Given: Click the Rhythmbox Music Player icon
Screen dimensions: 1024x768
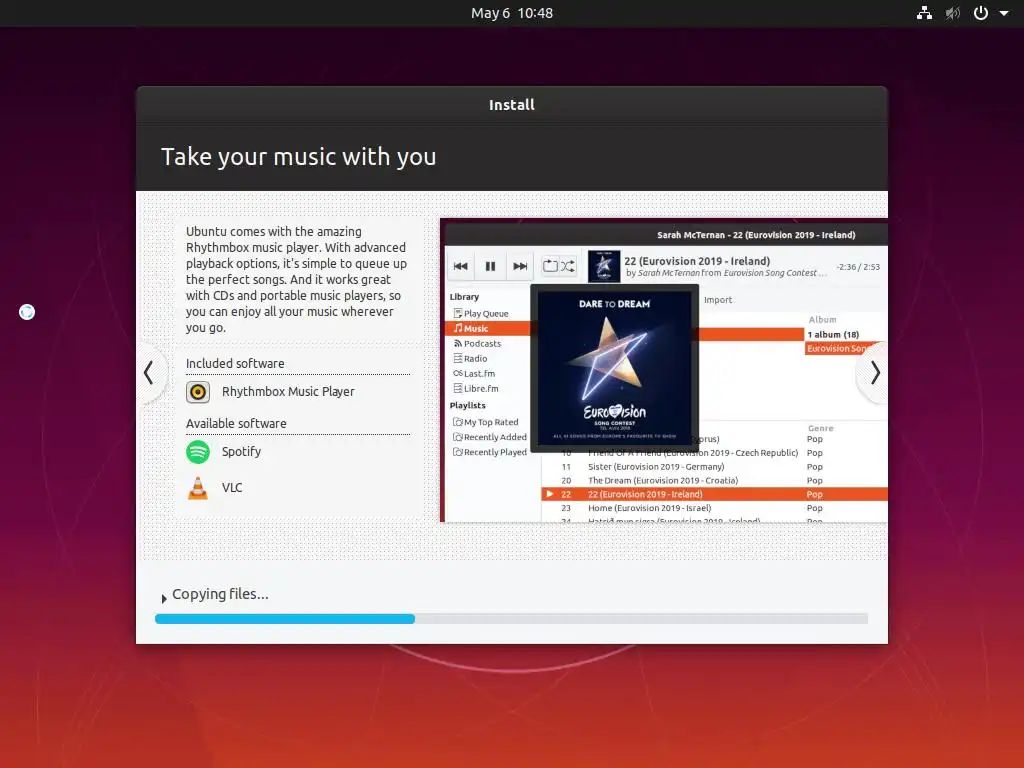Looking at the screenshot, I should click(x=198, y=392).
